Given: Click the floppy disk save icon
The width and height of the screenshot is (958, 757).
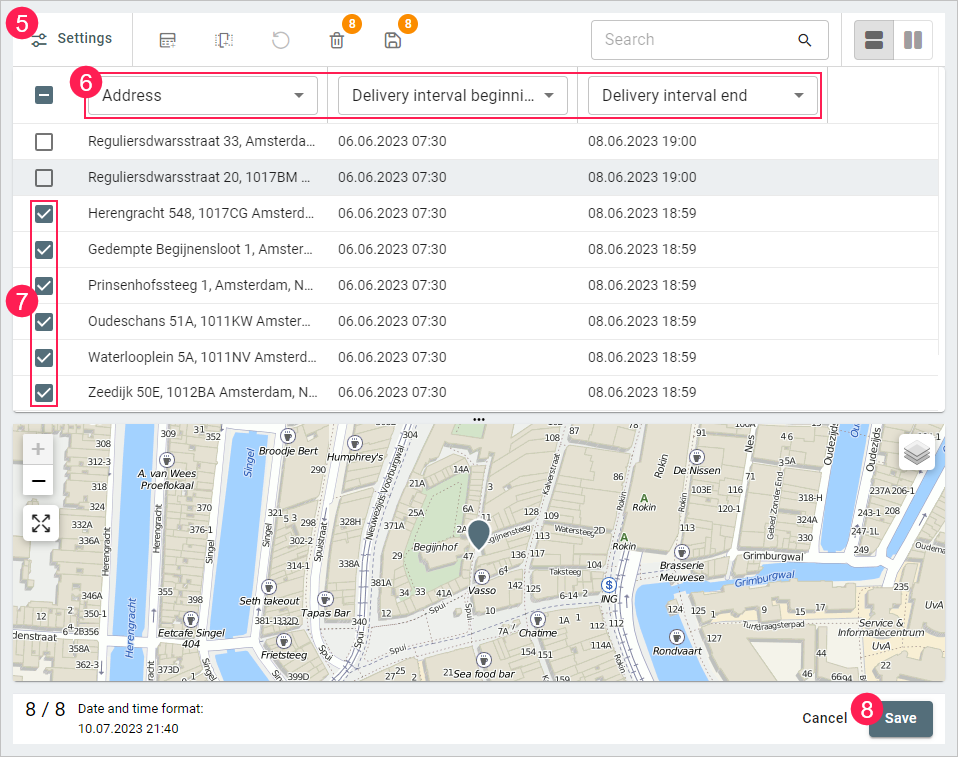Looking at the screenshot, I should point(393,40).
